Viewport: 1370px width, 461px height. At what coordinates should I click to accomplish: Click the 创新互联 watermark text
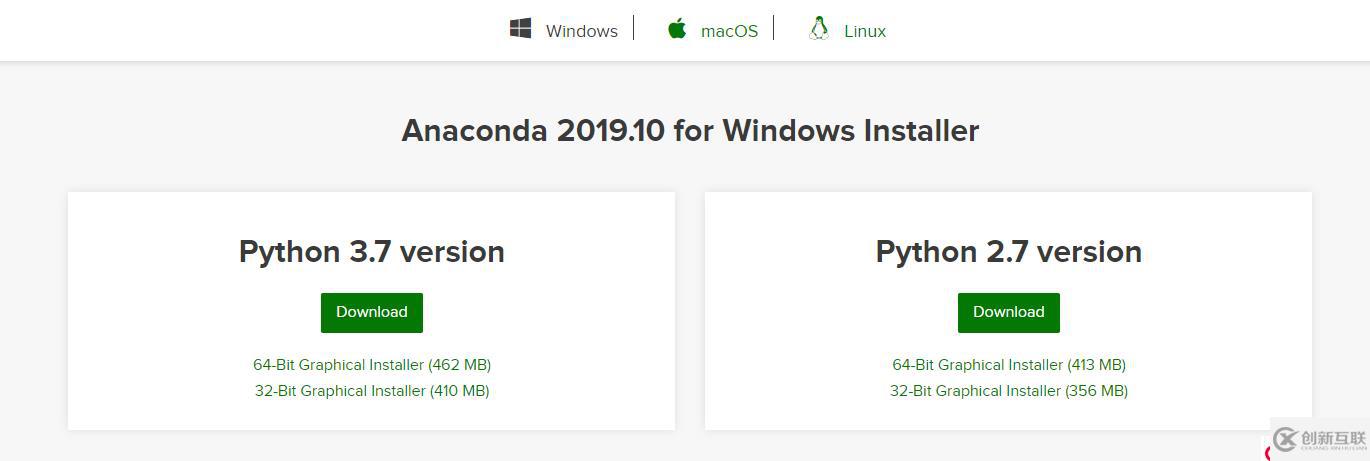click(x=1333, y=438)
